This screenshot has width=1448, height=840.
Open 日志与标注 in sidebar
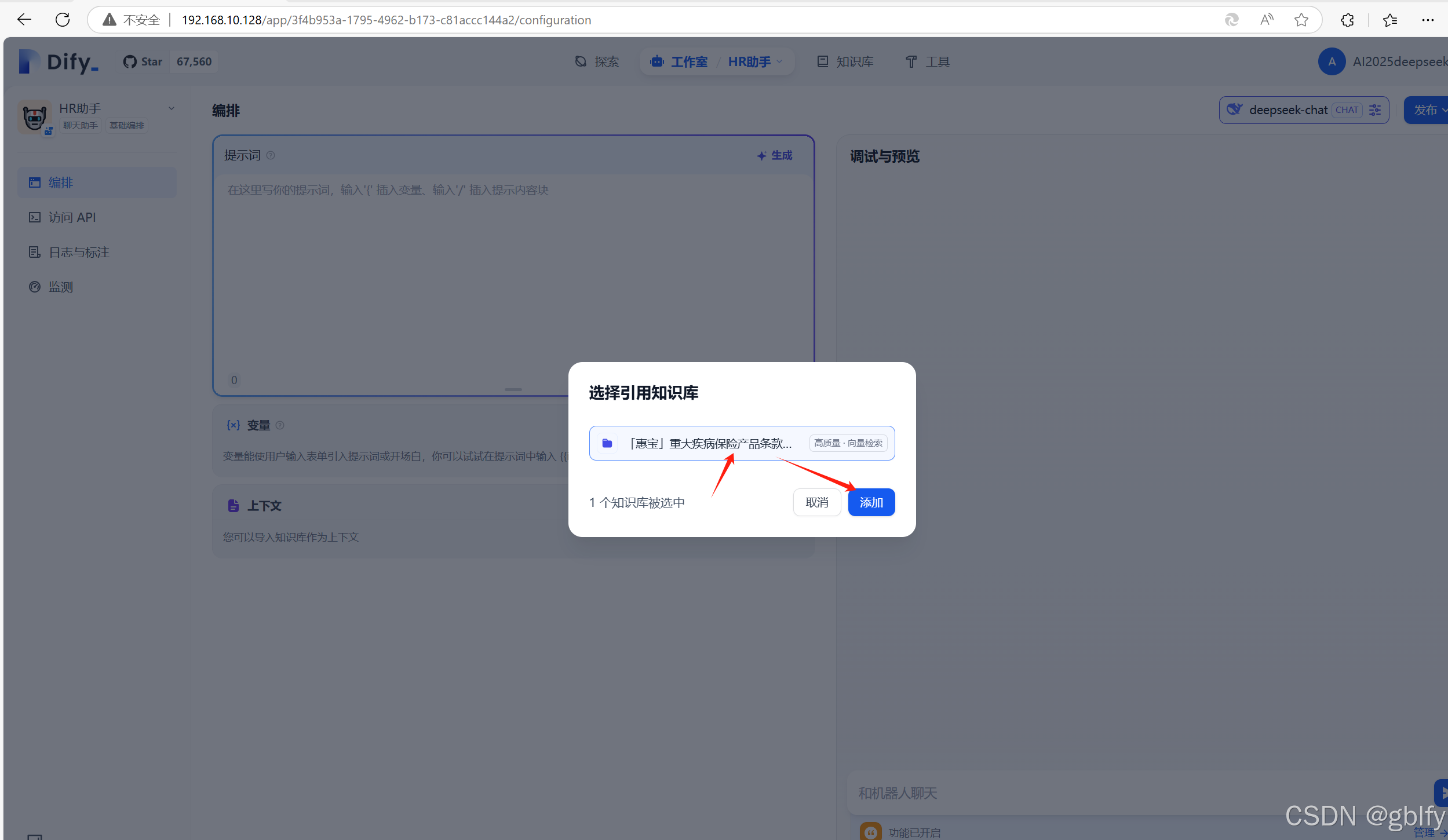[x=97, y=252]
